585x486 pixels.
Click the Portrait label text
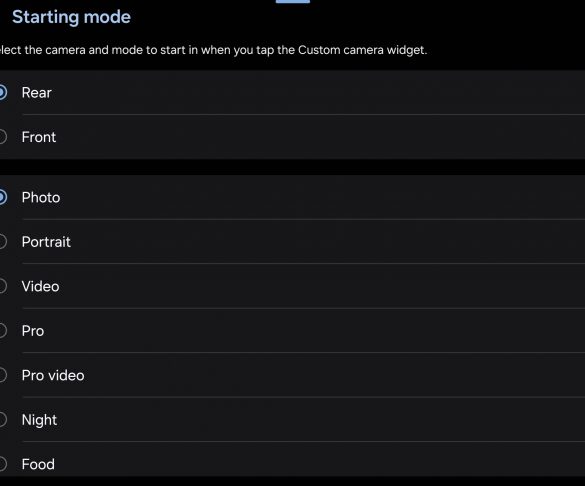click(46, 242)
